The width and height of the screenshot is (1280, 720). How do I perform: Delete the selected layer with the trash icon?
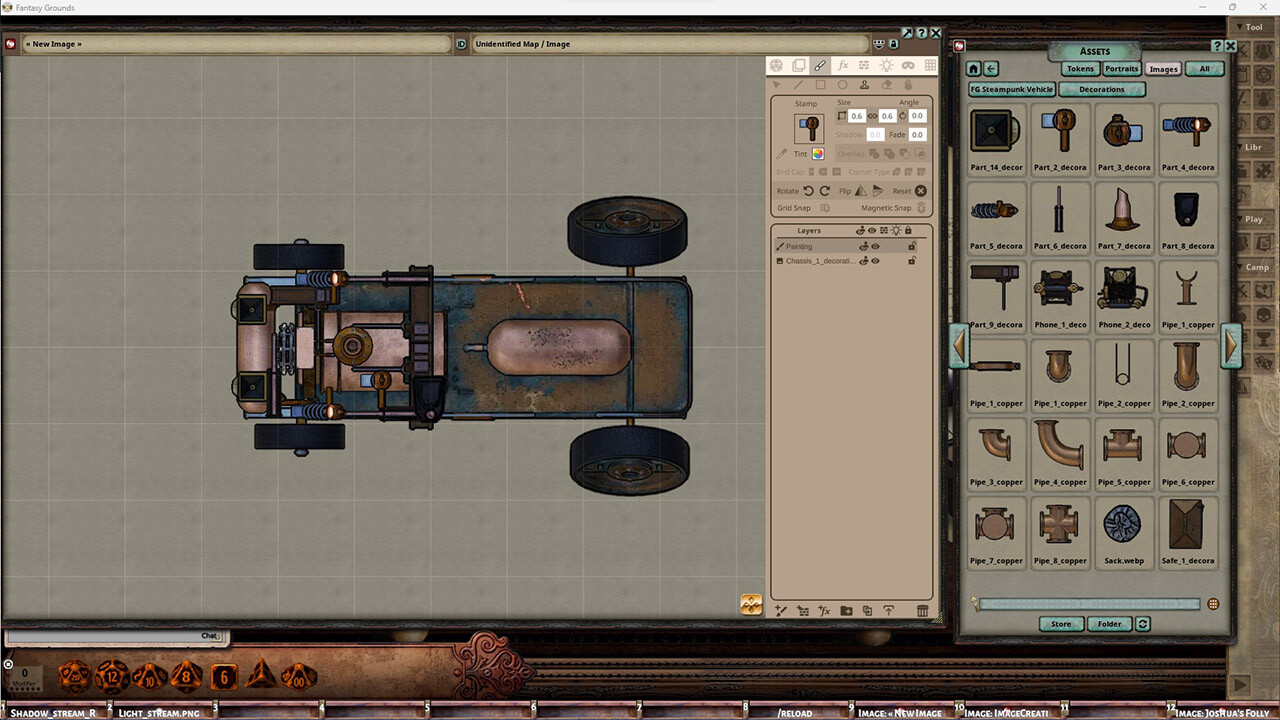coord(923,611)
